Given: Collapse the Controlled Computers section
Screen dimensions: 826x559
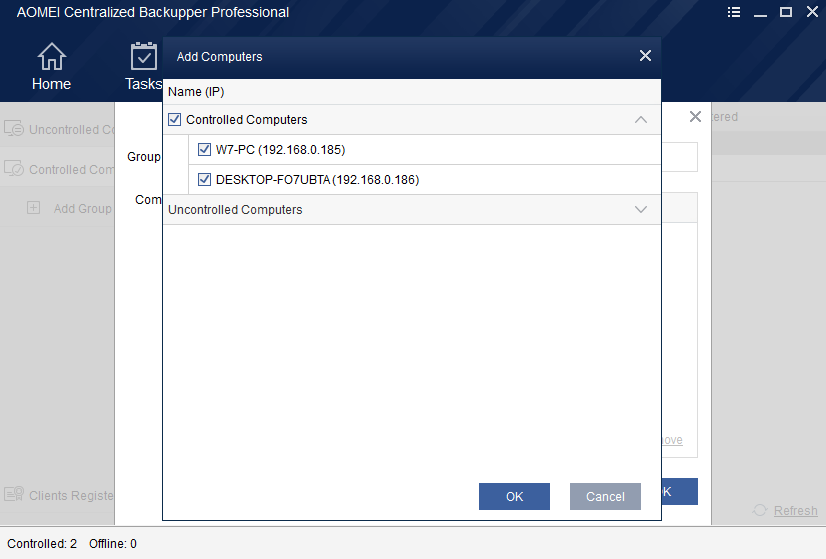Looking at the screenshot, I should [641, 120].
